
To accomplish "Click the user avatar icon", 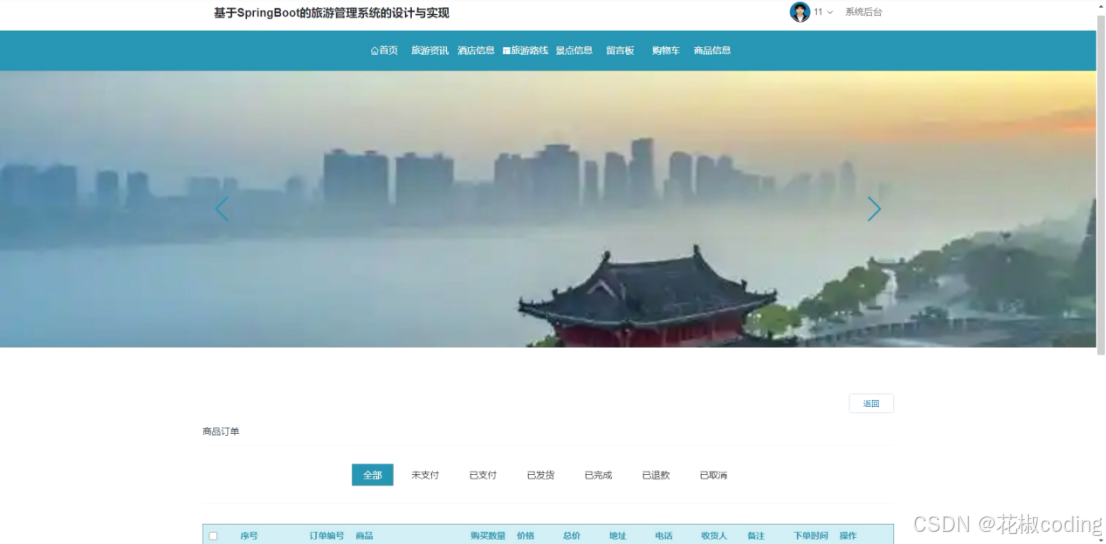I will click(x=800, y=12).
